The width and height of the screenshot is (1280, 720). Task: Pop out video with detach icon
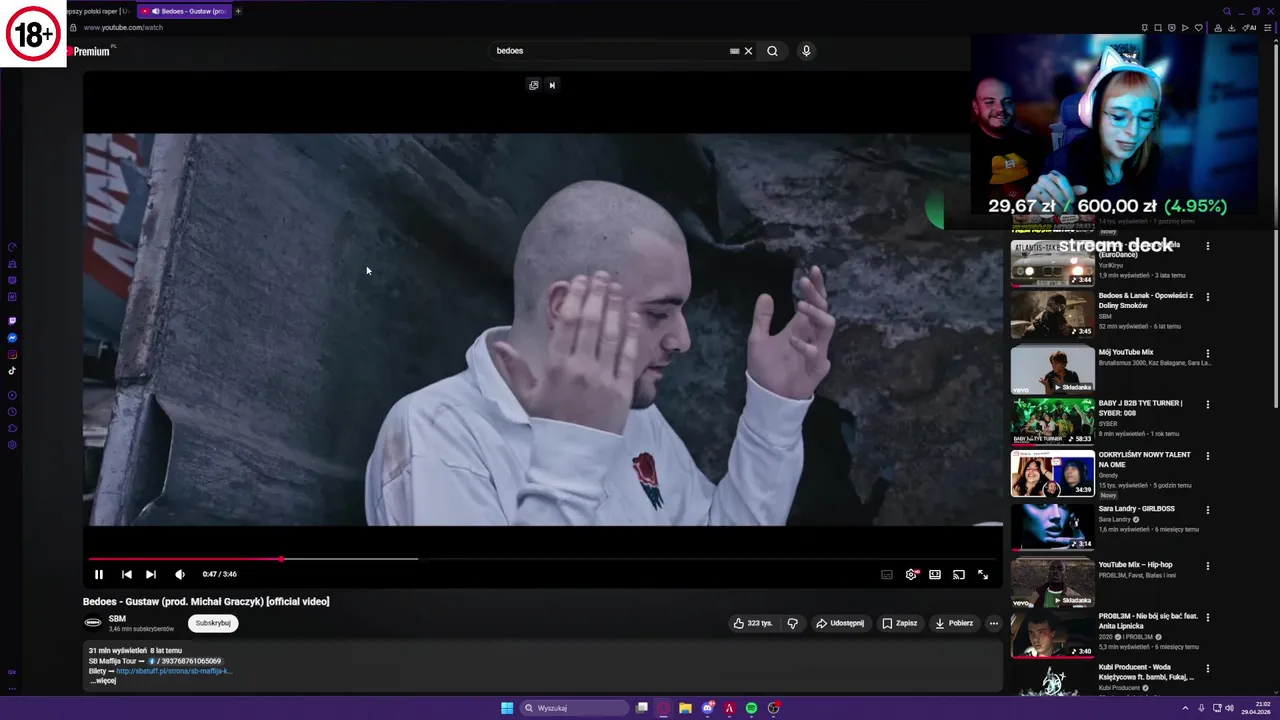point(533,85)
